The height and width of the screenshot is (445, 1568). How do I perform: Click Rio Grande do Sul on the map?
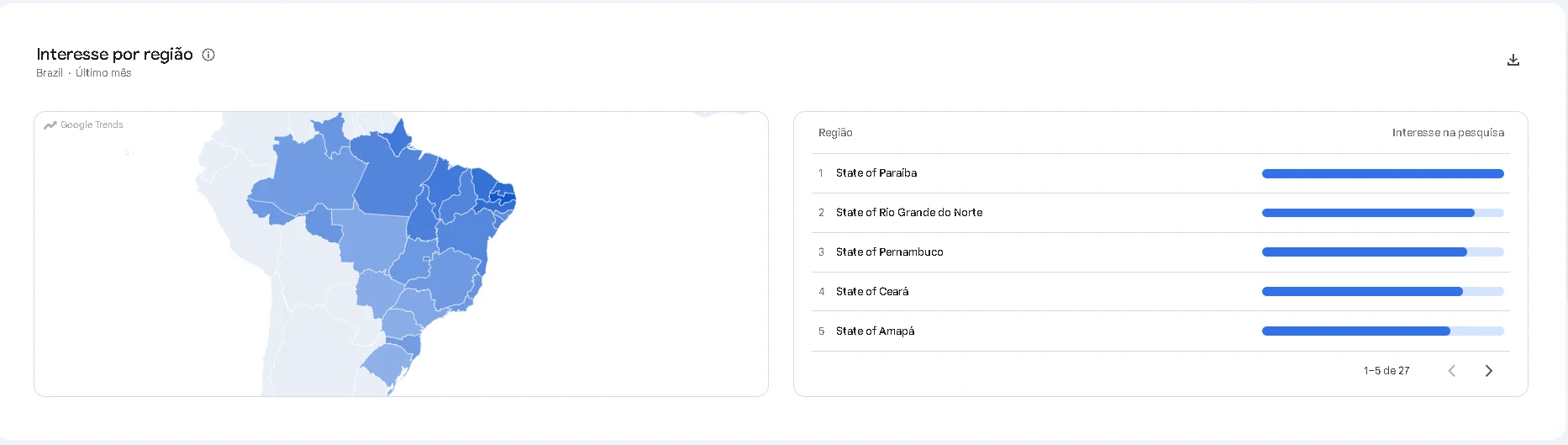tap(387, 364)
